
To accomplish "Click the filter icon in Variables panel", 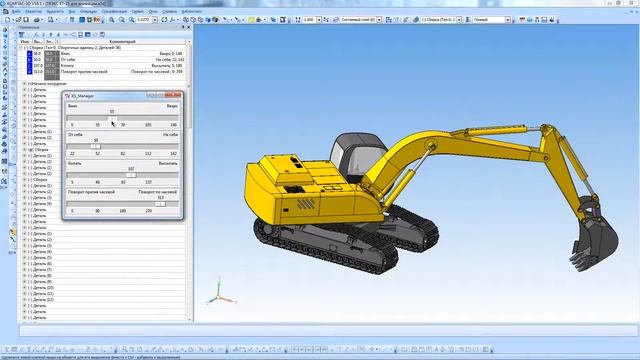I will (x=22, y=35).
